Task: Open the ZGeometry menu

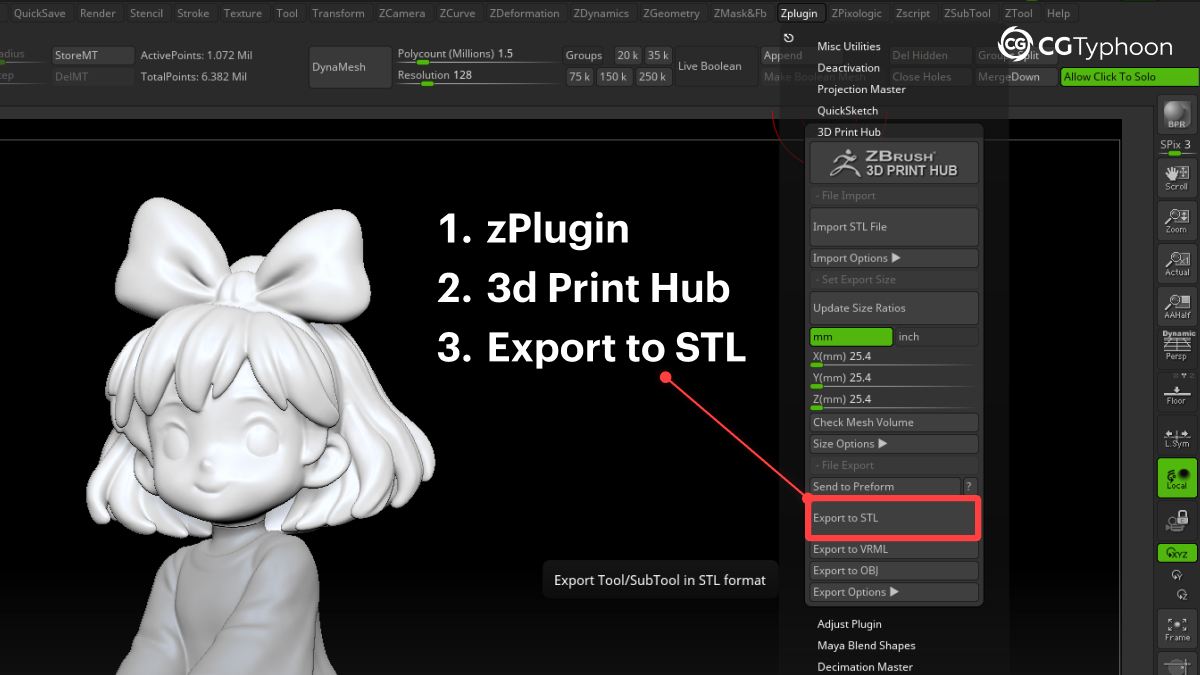Action: (671, 13)
